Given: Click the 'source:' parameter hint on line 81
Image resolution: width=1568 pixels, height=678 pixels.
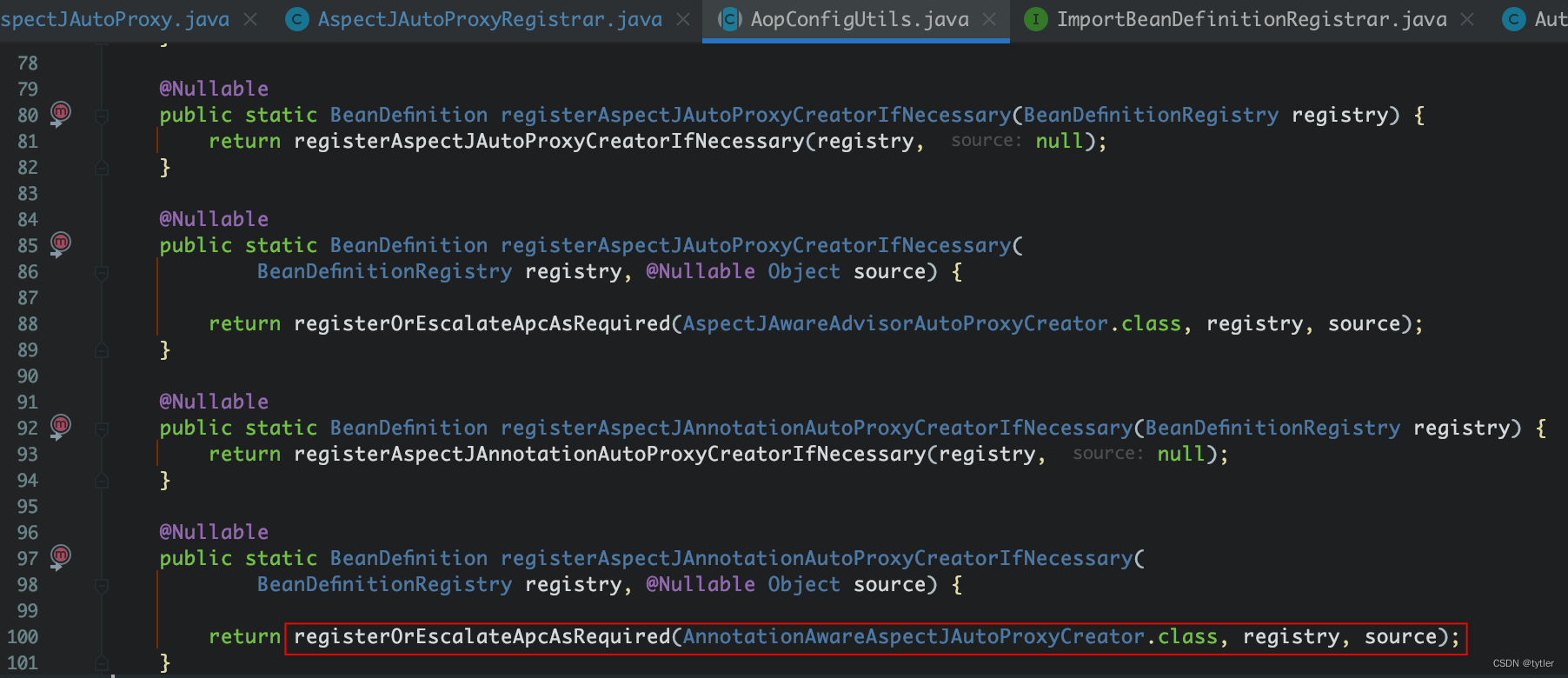Looking at the screenshot, I should (x=987, y=141).
